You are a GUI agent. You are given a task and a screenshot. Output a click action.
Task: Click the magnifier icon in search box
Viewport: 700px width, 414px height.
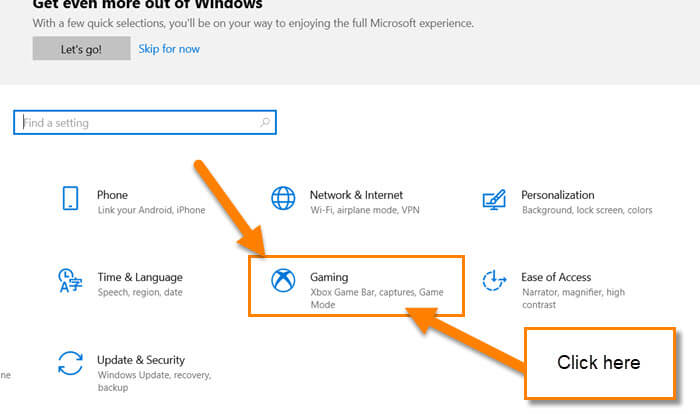click(265, 122)
